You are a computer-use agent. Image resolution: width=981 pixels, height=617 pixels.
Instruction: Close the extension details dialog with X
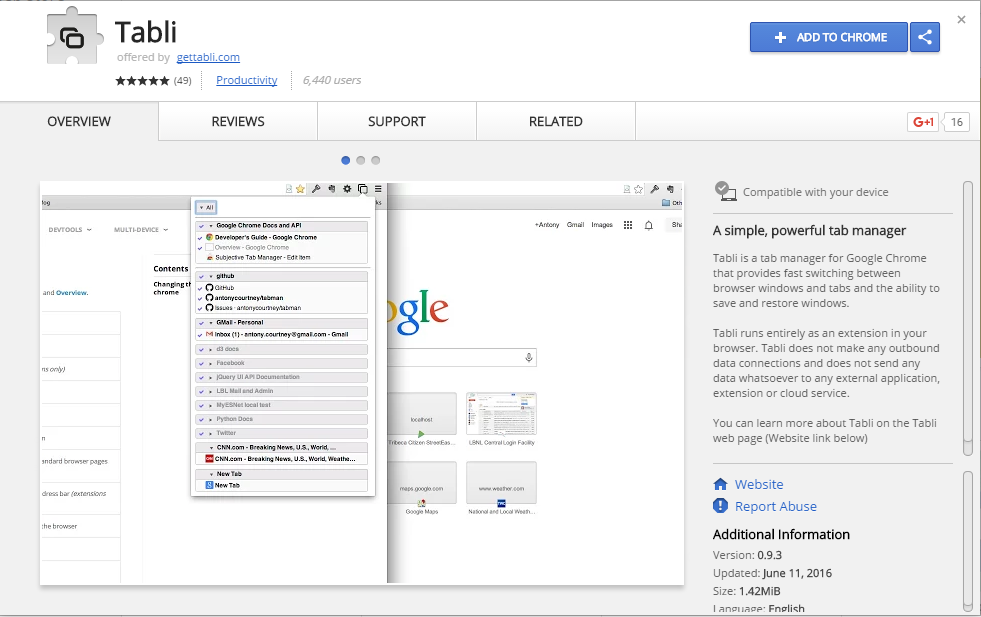click(x=962, y=20)
